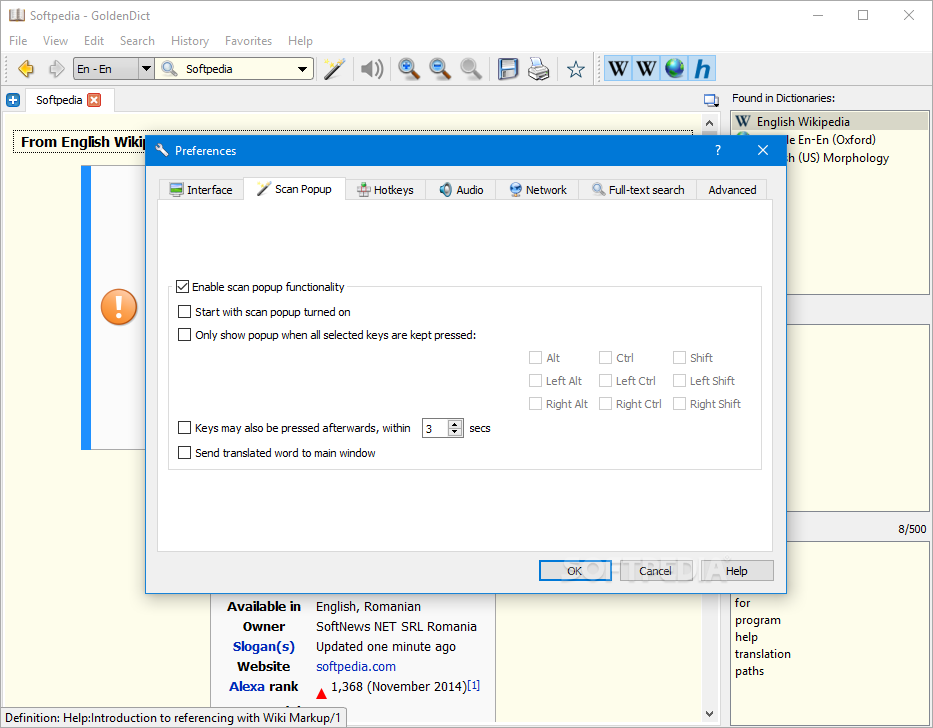
Task: Select the blue h dictionary icon
Action: click(702, 69)
